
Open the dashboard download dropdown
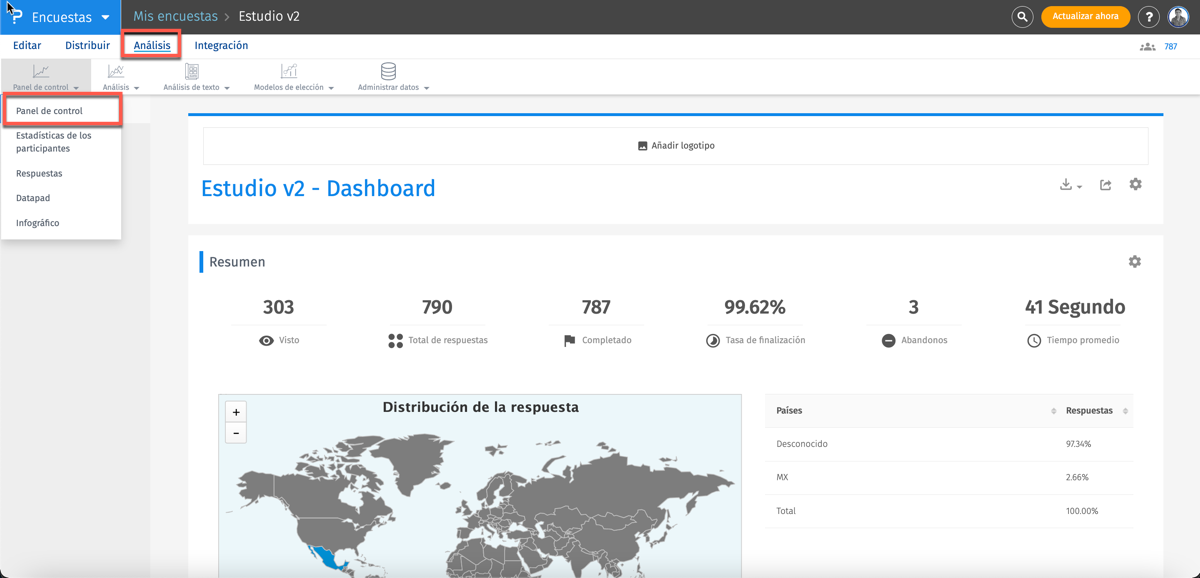1070,185
